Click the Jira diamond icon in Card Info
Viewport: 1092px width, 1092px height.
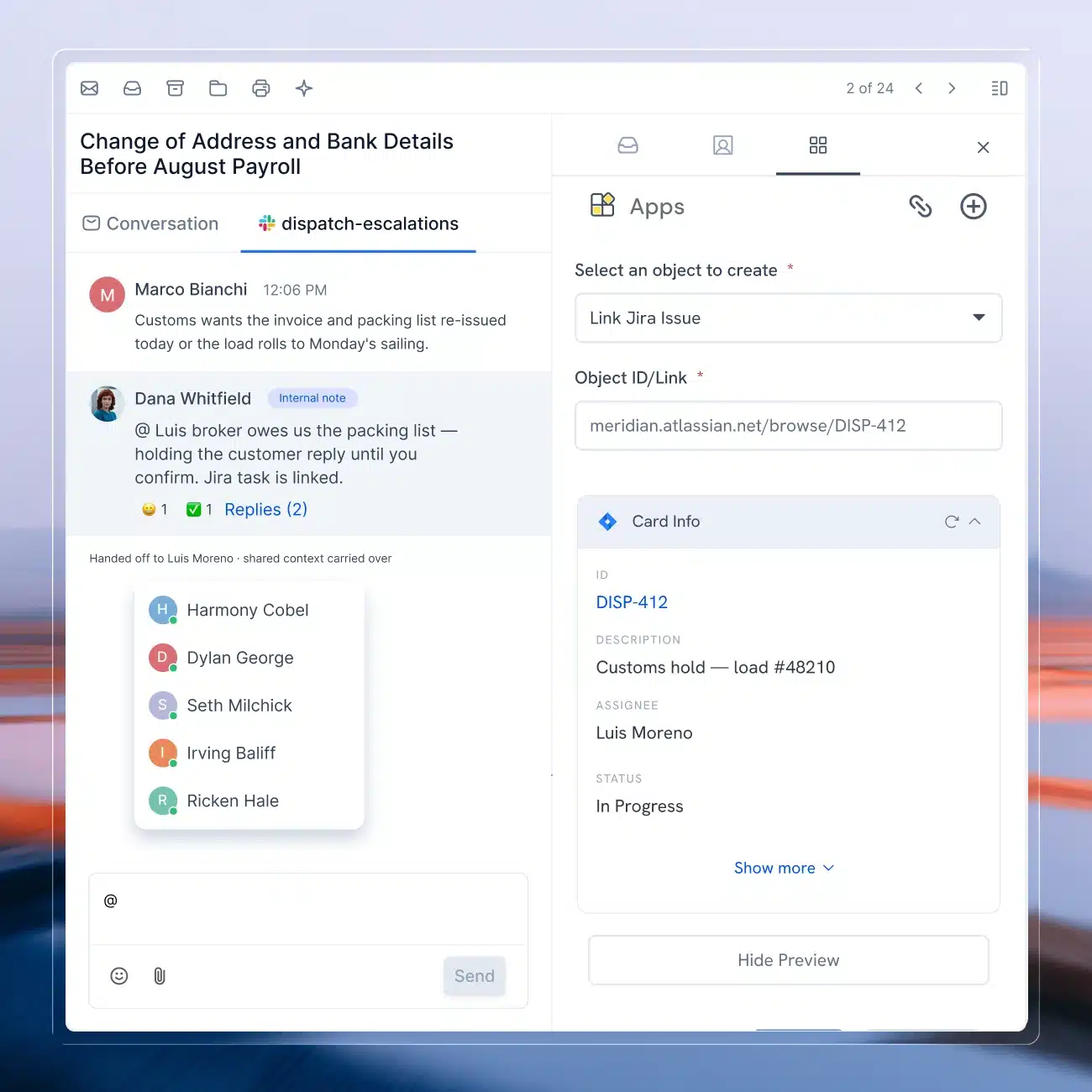tap(607, 522)
